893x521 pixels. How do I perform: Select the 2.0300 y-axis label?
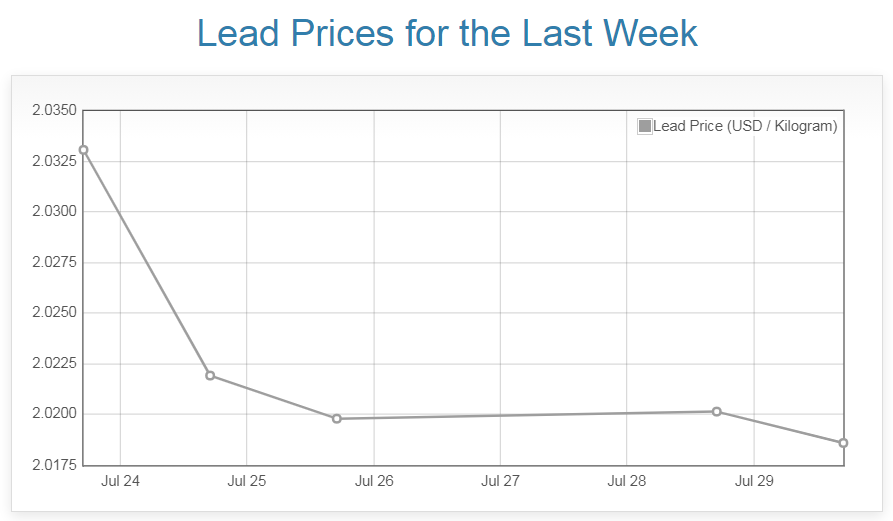[x=54, y=211]
